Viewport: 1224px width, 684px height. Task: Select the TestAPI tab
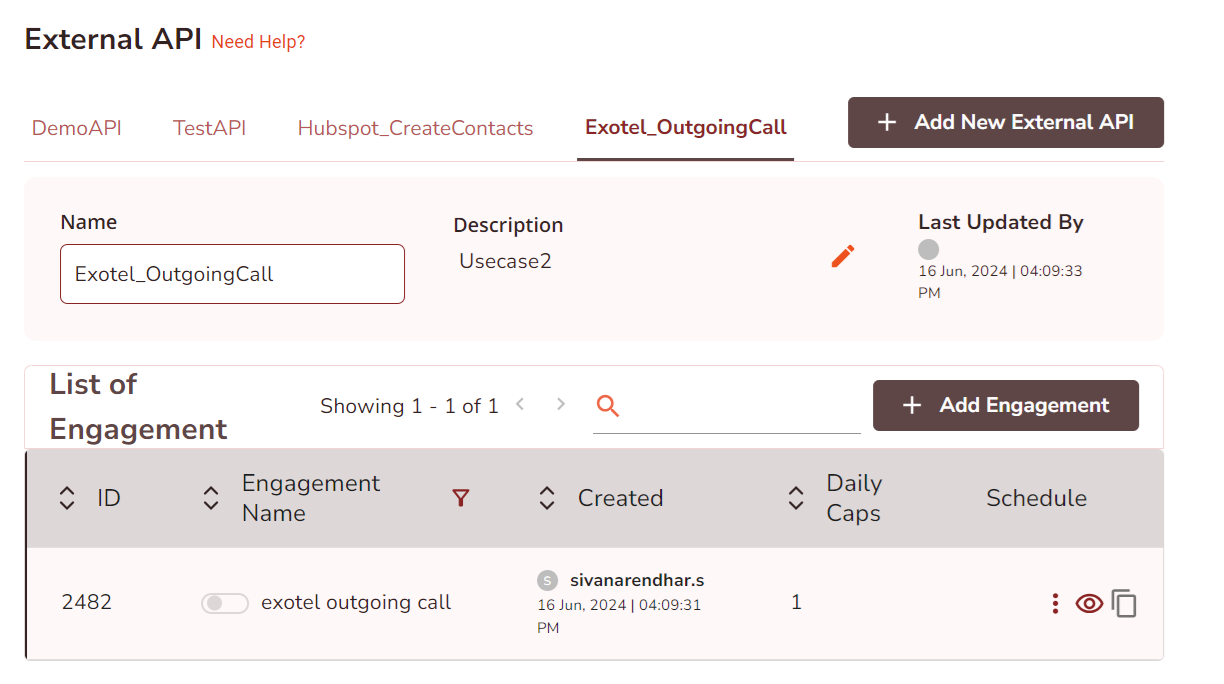(209, 128)
